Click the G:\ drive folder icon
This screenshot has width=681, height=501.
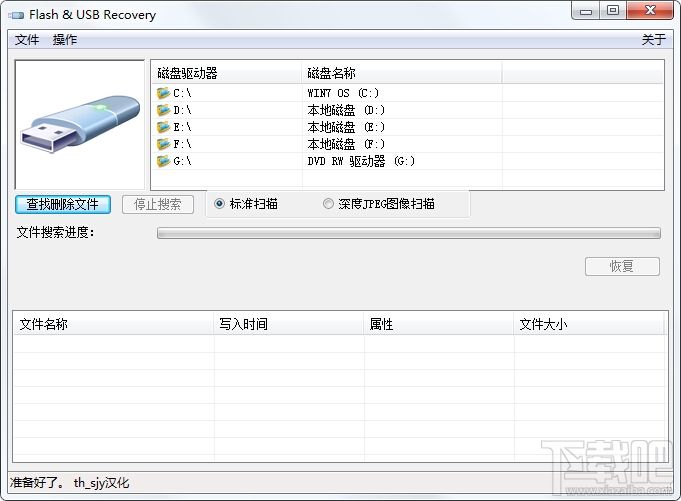coord(163,161)
